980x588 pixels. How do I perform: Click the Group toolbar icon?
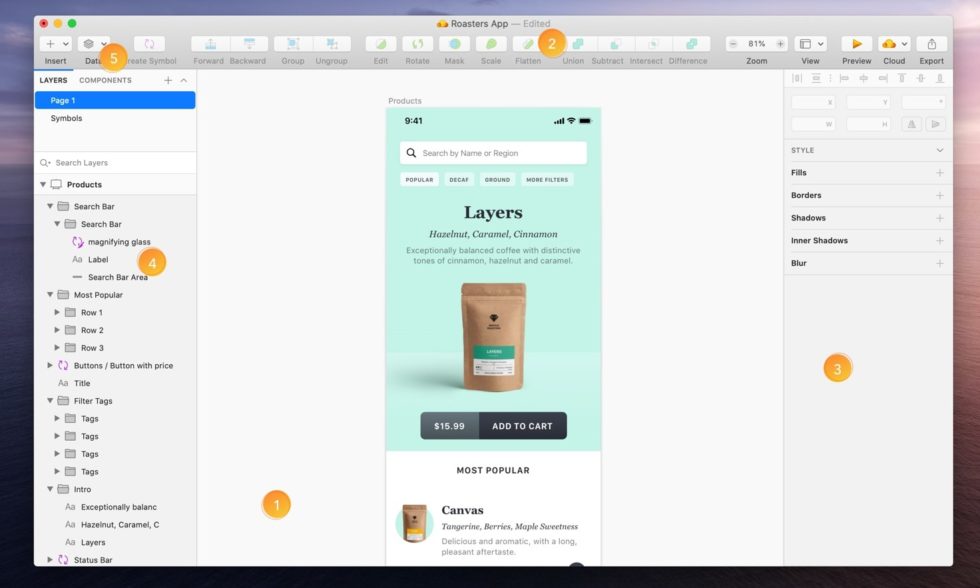292,44
